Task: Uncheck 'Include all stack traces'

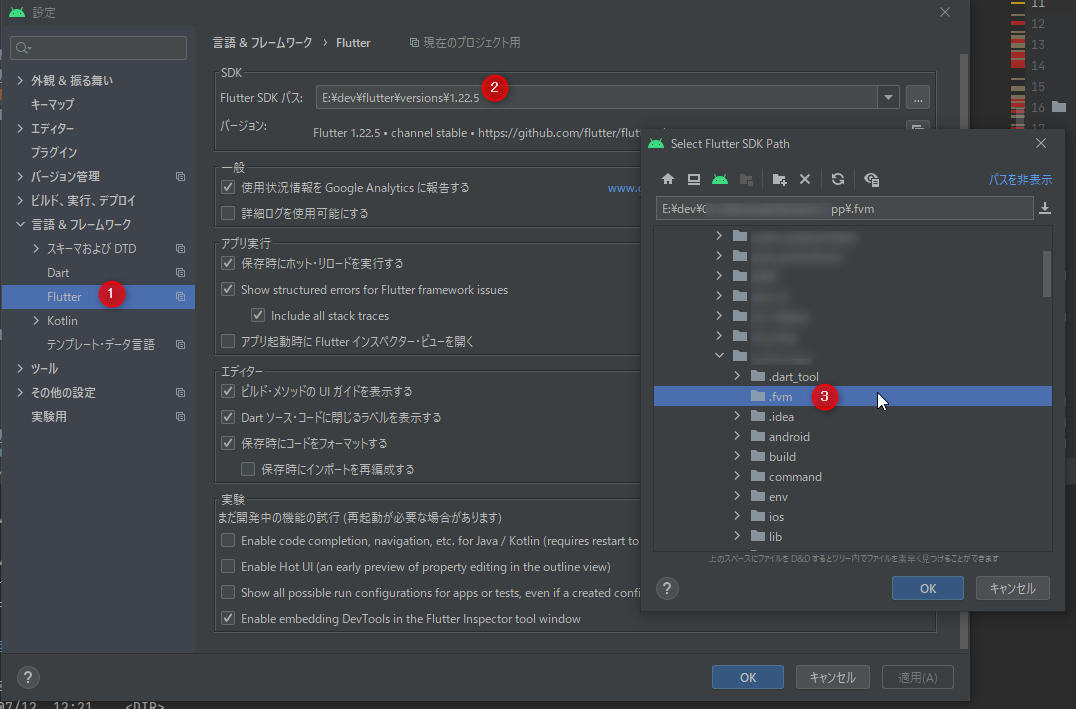Action: point(258,315)
